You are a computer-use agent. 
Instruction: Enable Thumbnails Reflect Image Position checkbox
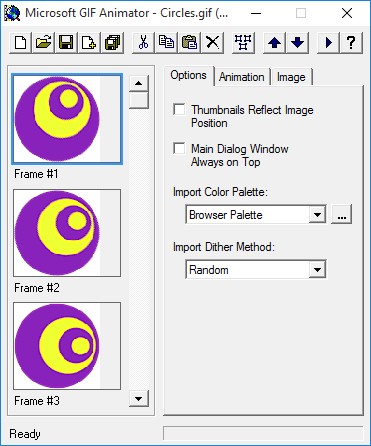point(179,109)
